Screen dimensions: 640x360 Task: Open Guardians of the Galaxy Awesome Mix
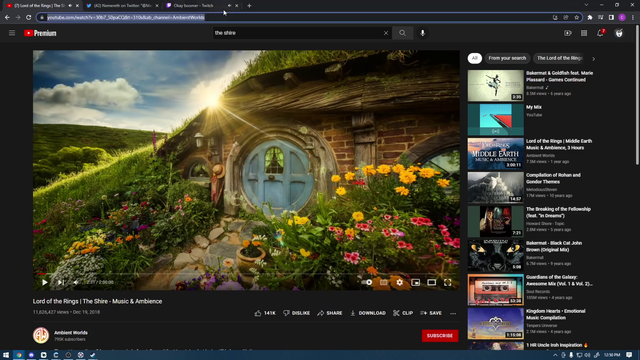click(x=496, y=289)
